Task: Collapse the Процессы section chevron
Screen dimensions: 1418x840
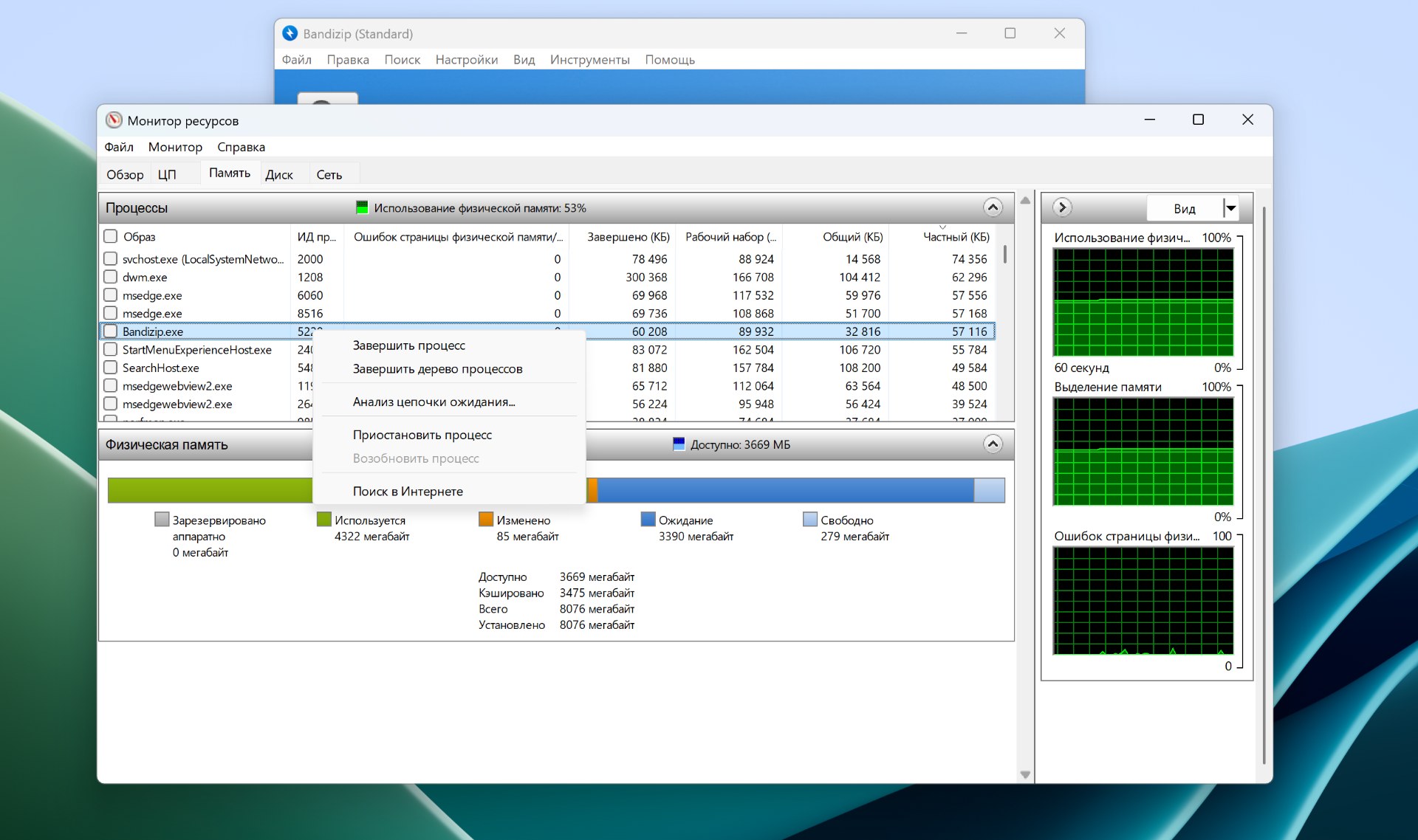Action: 993,207
